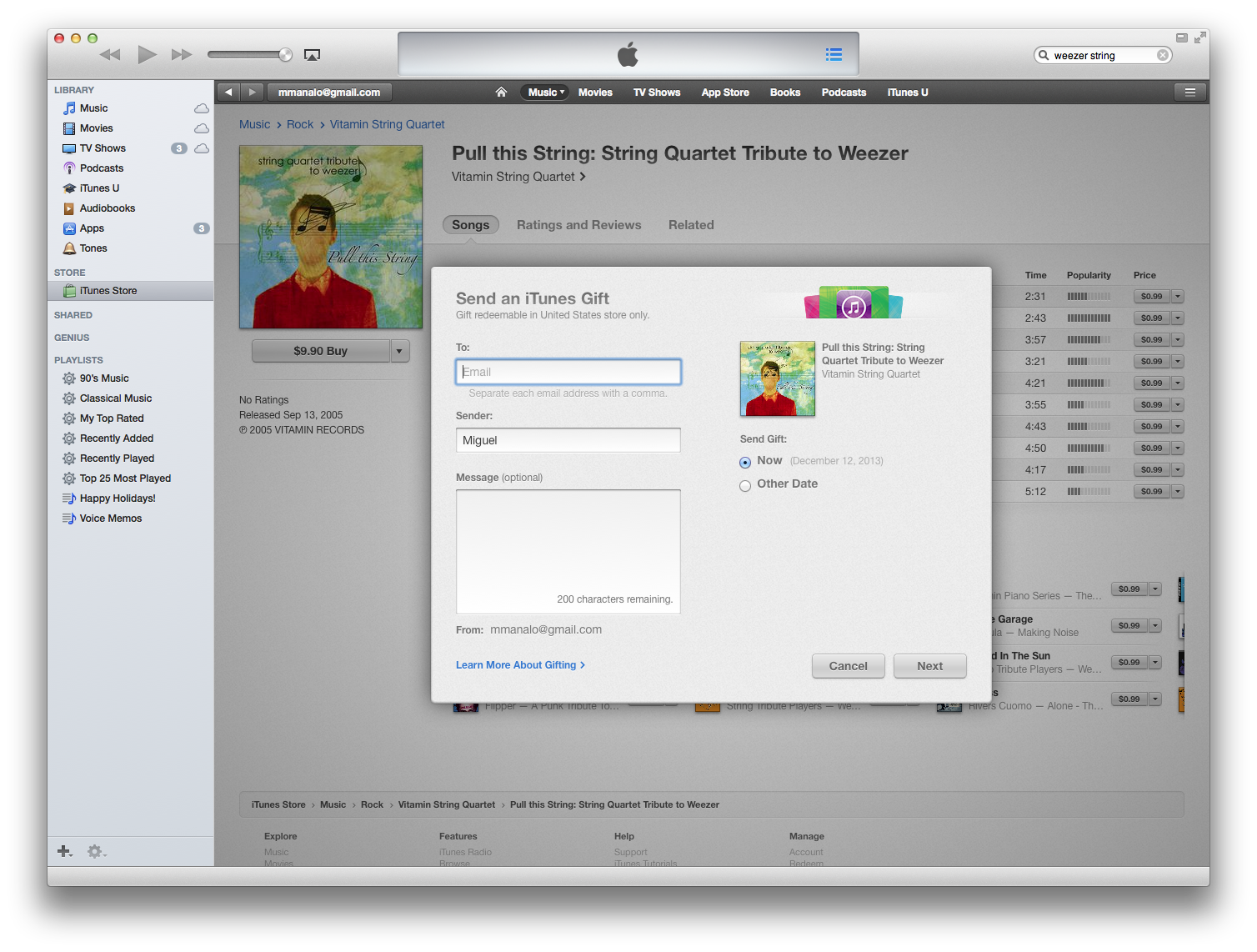1257x952 pixels.
Task: Follow the Rock breadcrumb link
Action: tap(300, 124)
